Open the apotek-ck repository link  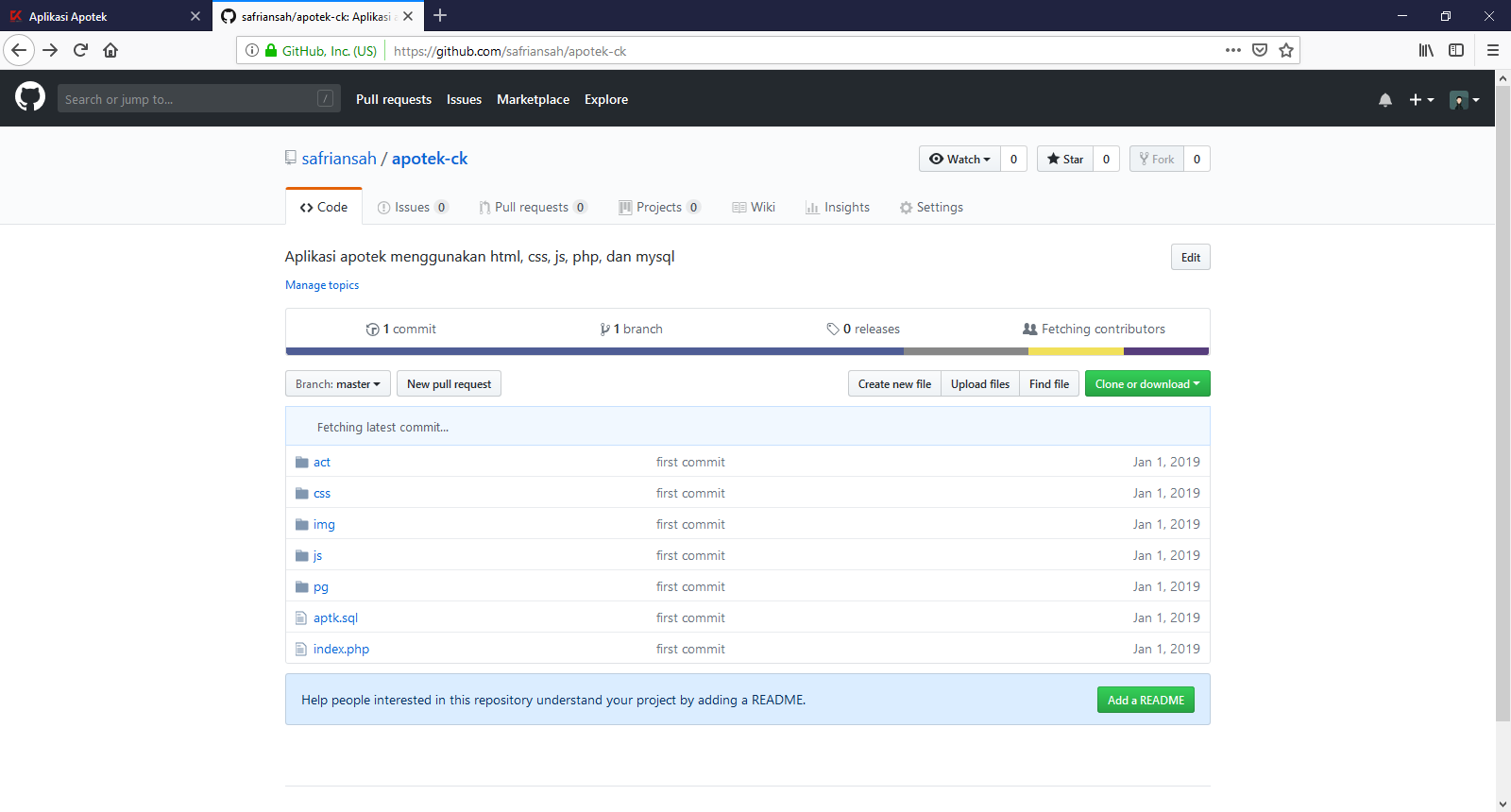click(430, 159)
